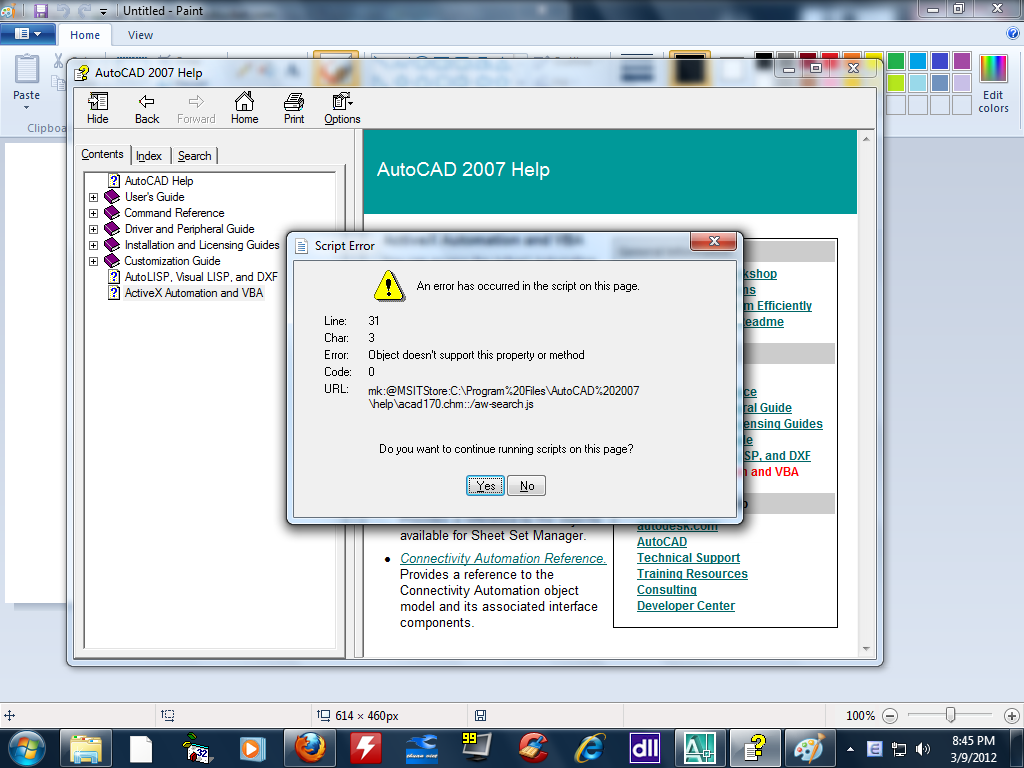The width and height of the screenshot is (1024, 768).
Task: Select AutoLISP, Visual LISP, and DXF topic
Action: tap(201, 277)
